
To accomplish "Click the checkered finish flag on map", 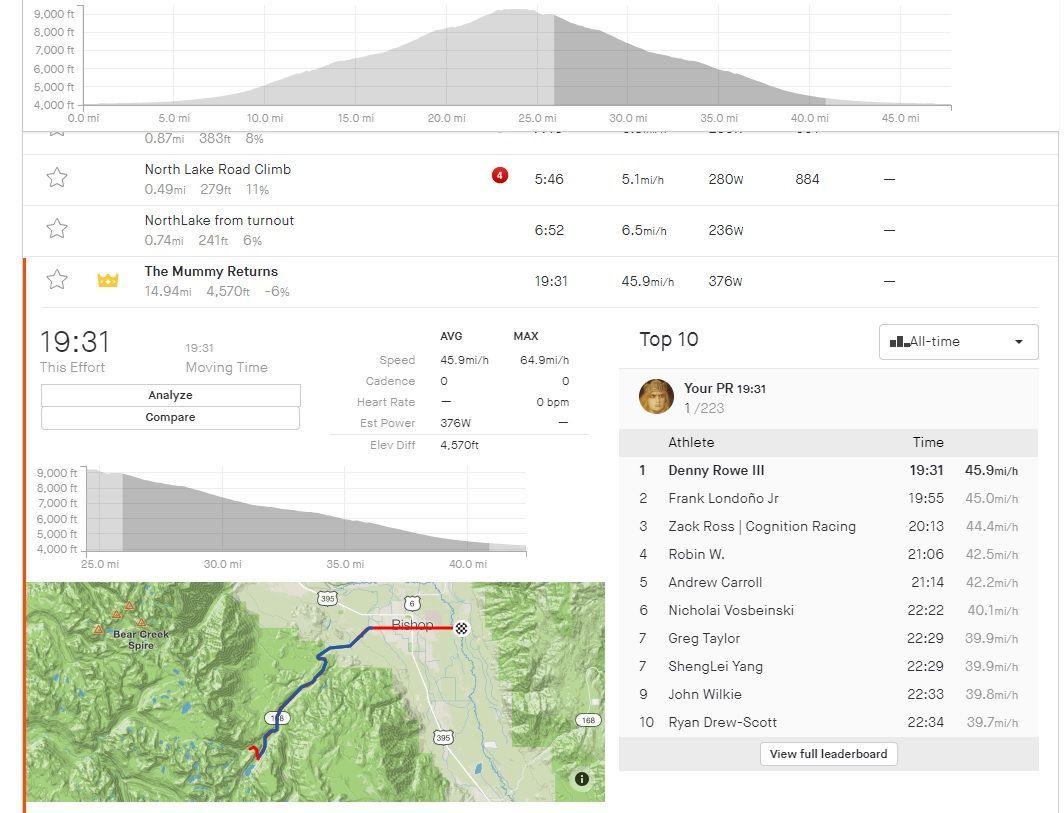I will coord(461,628).
